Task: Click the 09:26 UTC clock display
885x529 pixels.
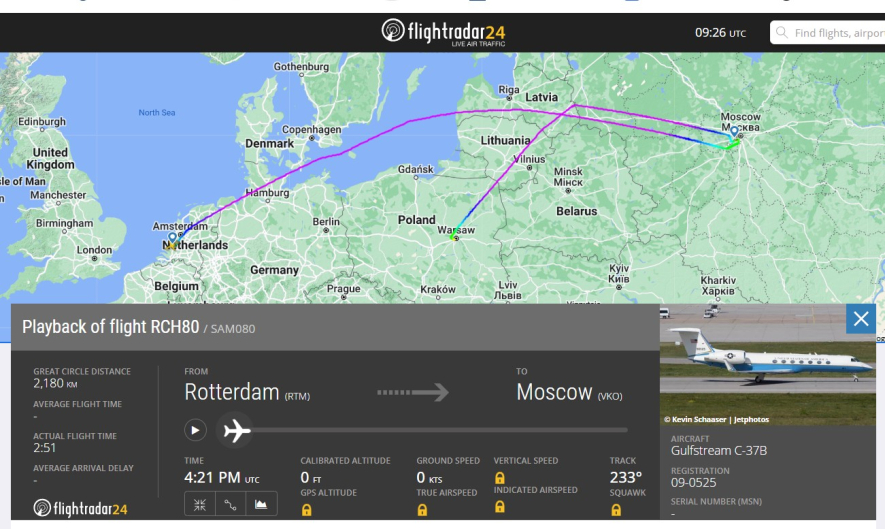Action: pyautogui.click(x=720, y=33)
